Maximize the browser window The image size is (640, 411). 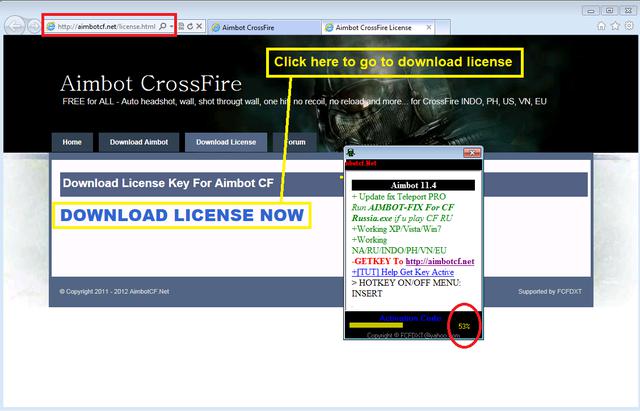coord(610,11)
